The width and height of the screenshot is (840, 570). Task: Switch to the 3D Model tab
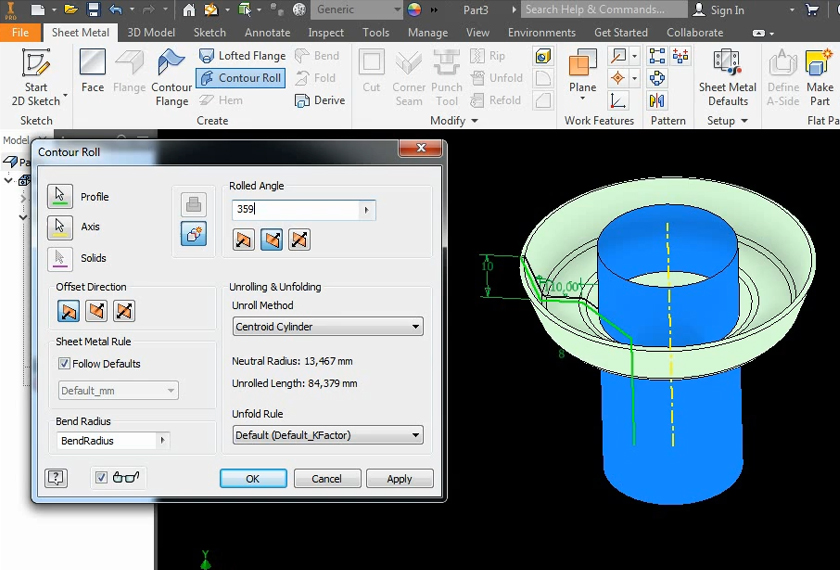pos(151,32)
